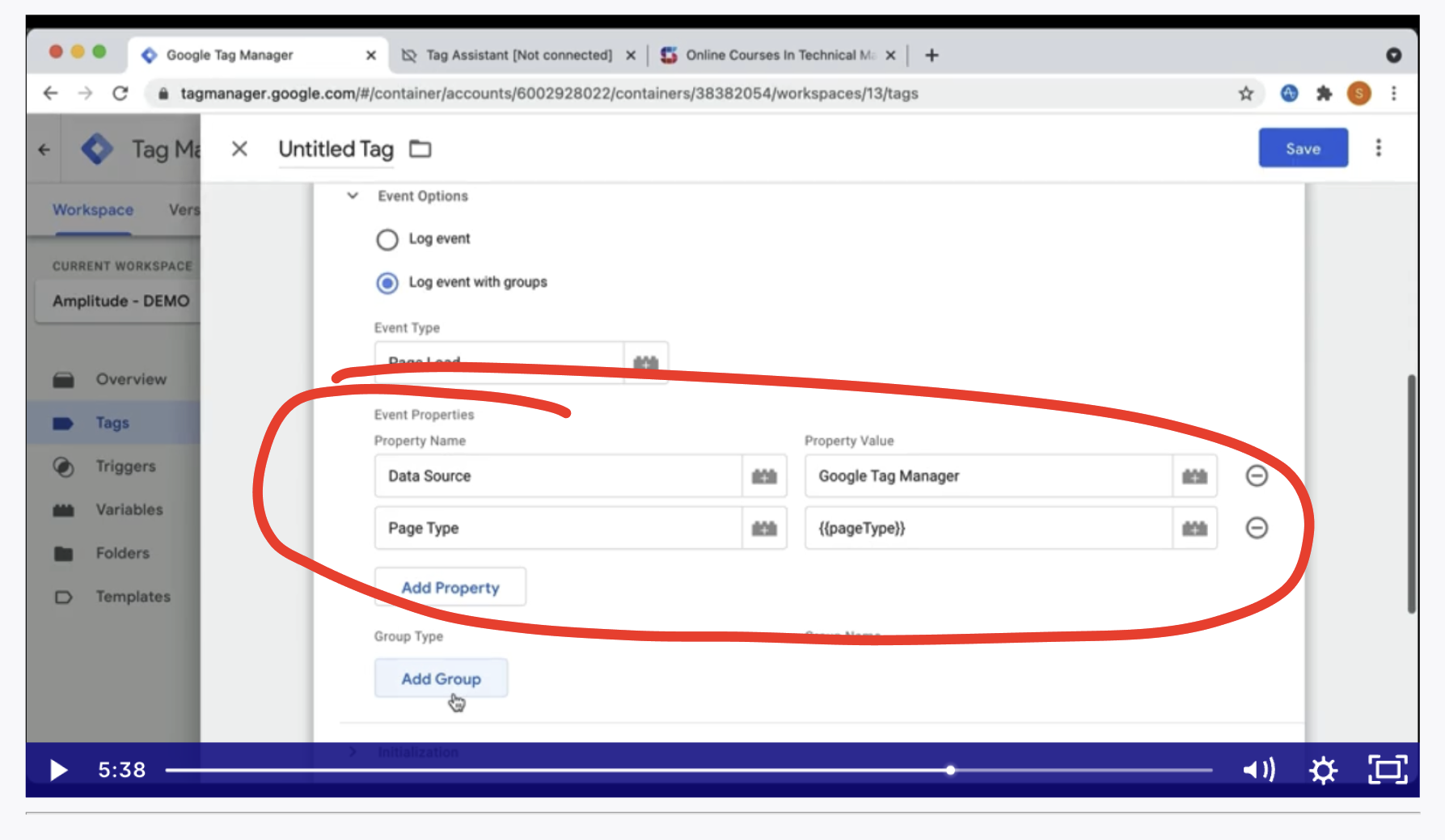Click the Page Type property name field
The width and height of the screenshot is (1445, 840).
coord(558,528)
